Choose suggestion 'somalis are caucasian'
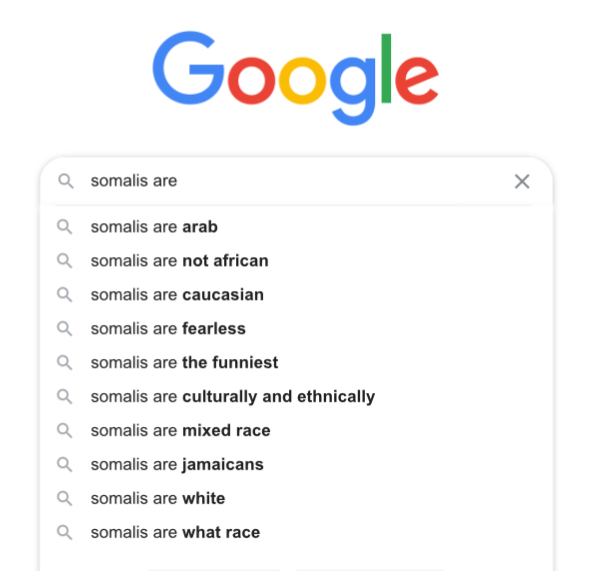592x571 pixels. (296, 295)
